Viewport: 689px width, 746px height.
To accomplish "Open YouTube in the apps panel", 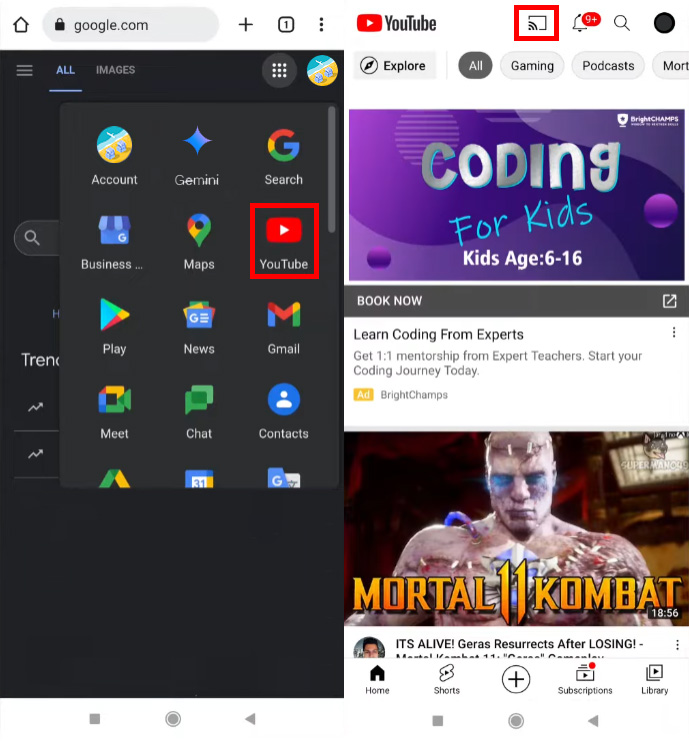I will point(284,242).
